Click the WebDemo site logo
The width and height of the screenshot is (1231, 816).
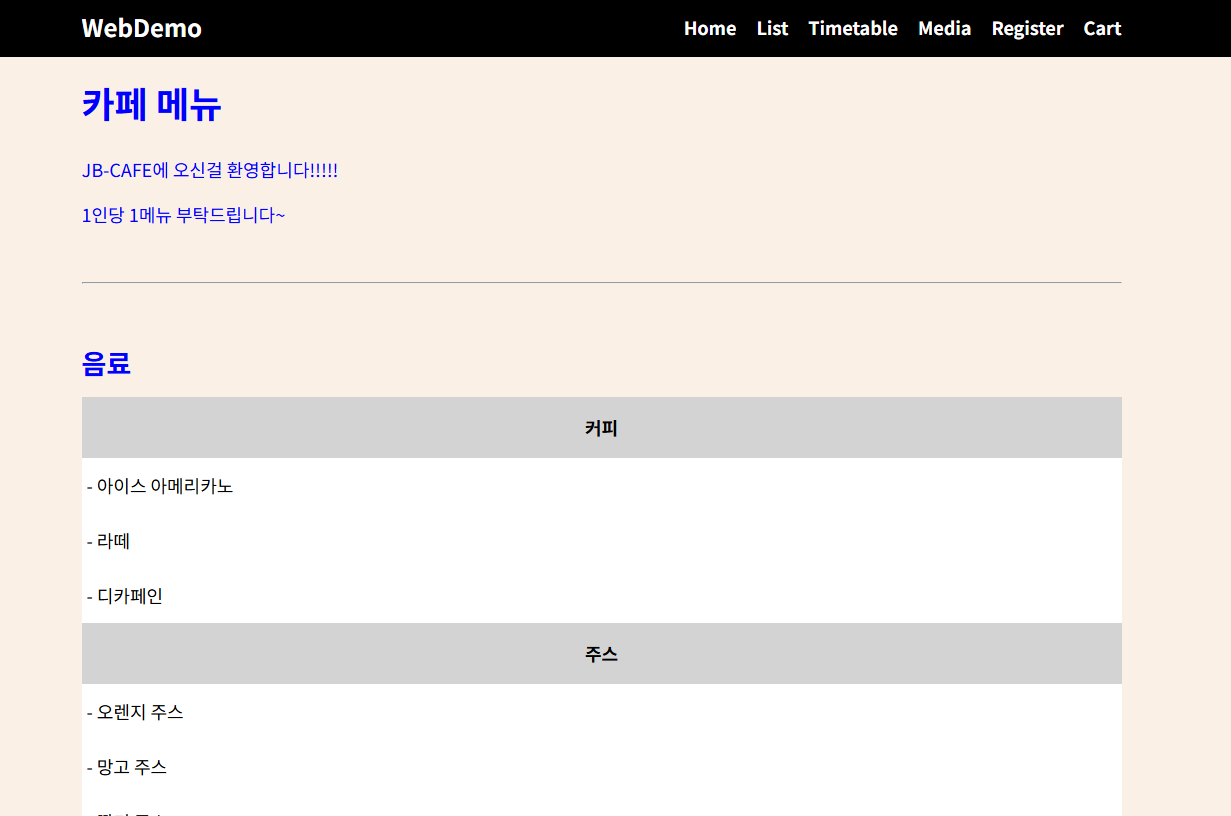[141, 28]
